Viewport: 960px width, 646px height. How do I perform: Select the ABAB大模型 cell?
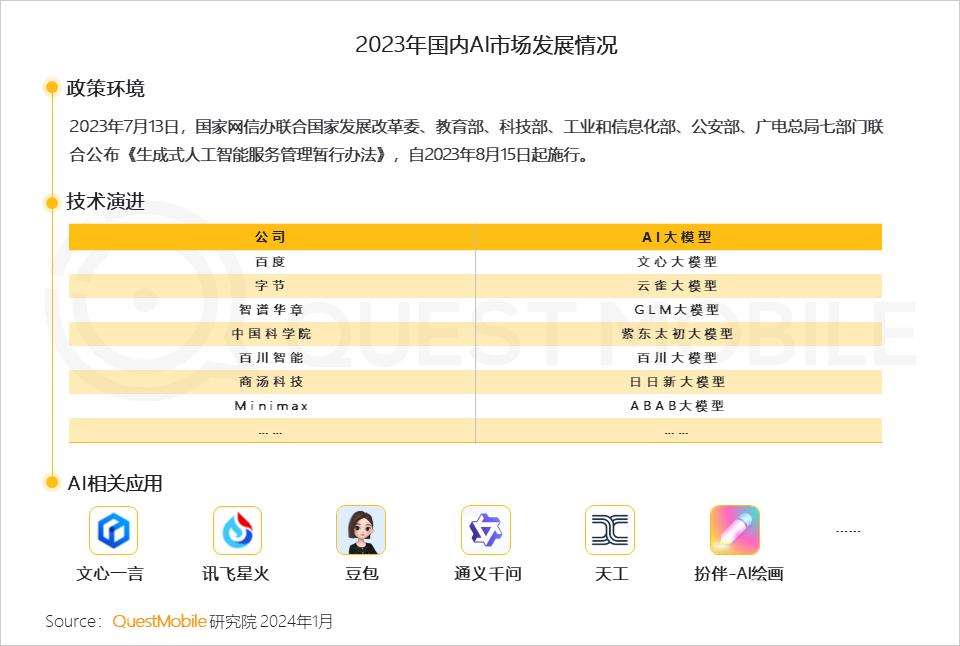(x=678, y=406)
